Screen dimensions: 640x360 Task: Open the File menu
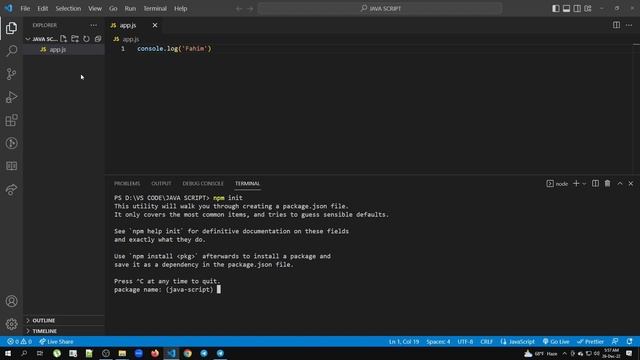pyautogui.click(x=25, y=9)
